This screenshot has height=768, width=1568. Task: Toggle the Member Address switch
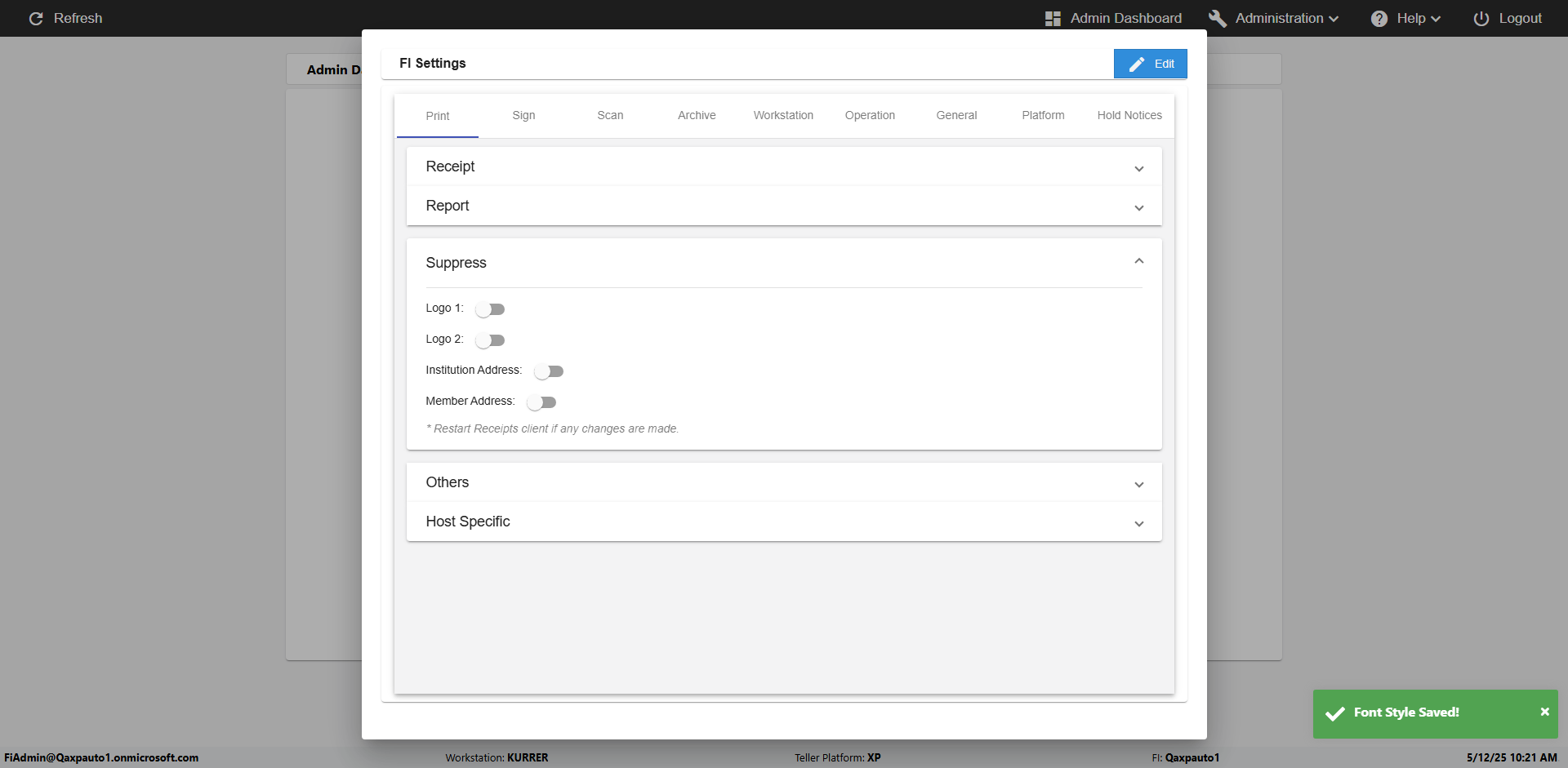click(541, 402)
